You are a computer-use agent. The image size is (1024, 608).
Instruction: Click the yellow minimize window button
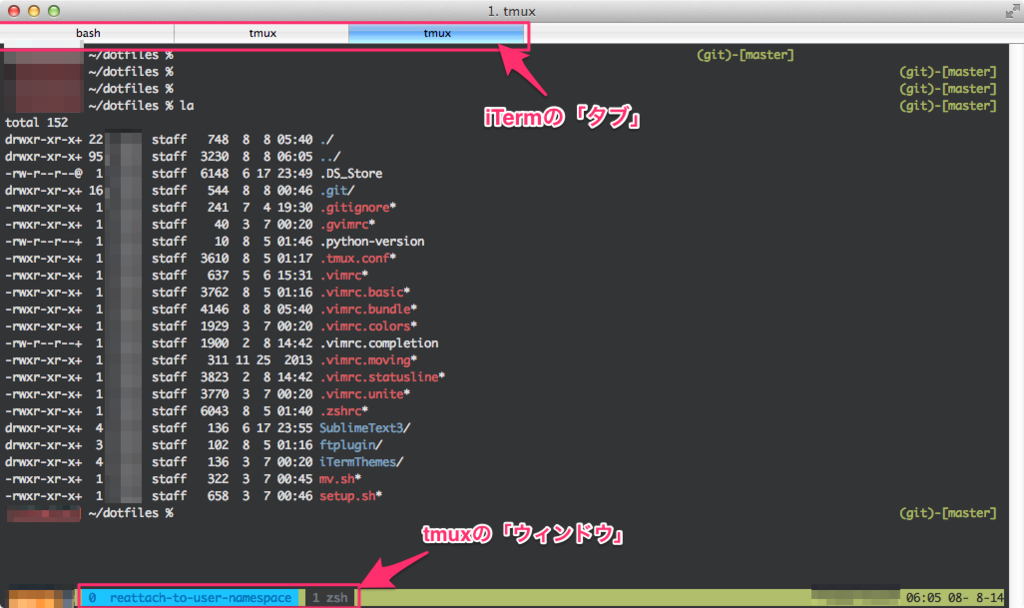[x=33, y=11]
